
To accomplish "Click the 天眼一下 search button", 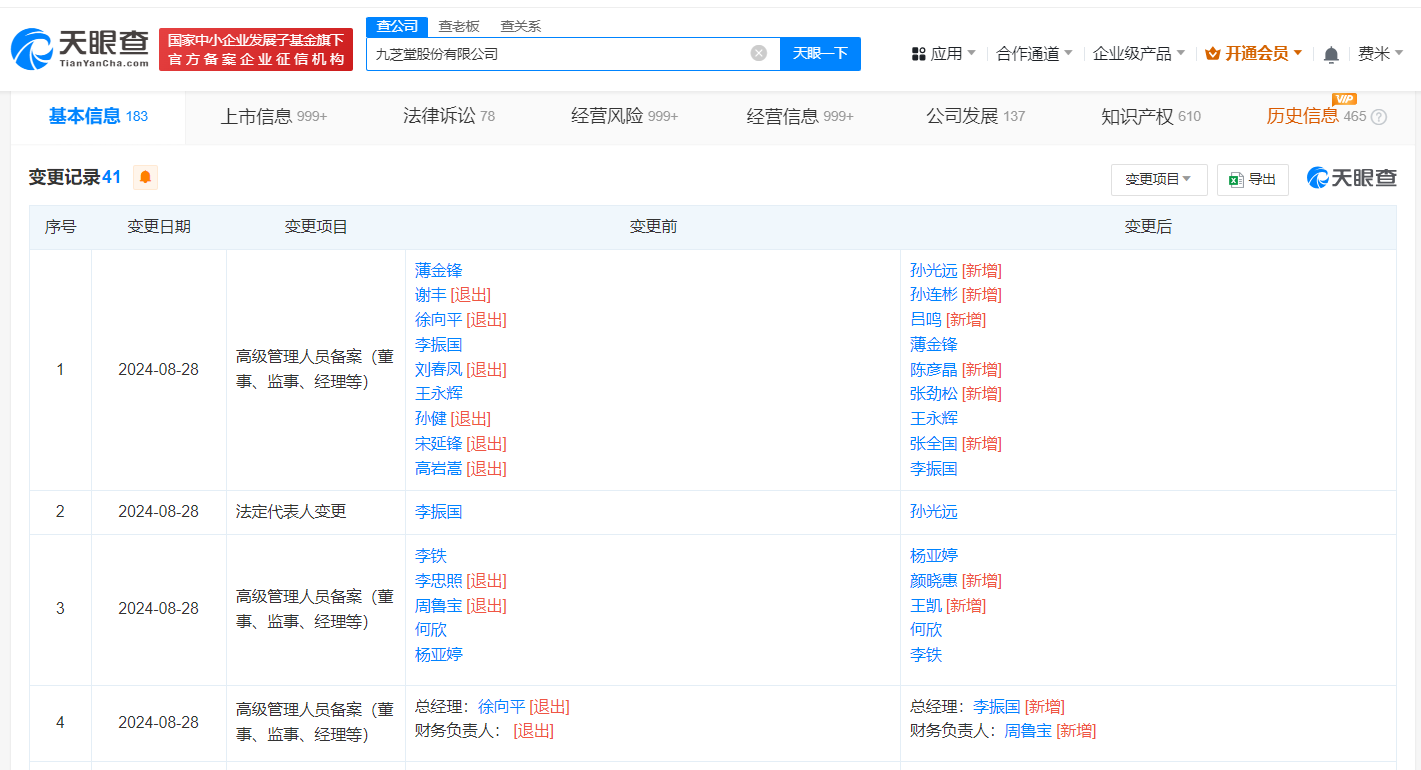I will point(820,54).
